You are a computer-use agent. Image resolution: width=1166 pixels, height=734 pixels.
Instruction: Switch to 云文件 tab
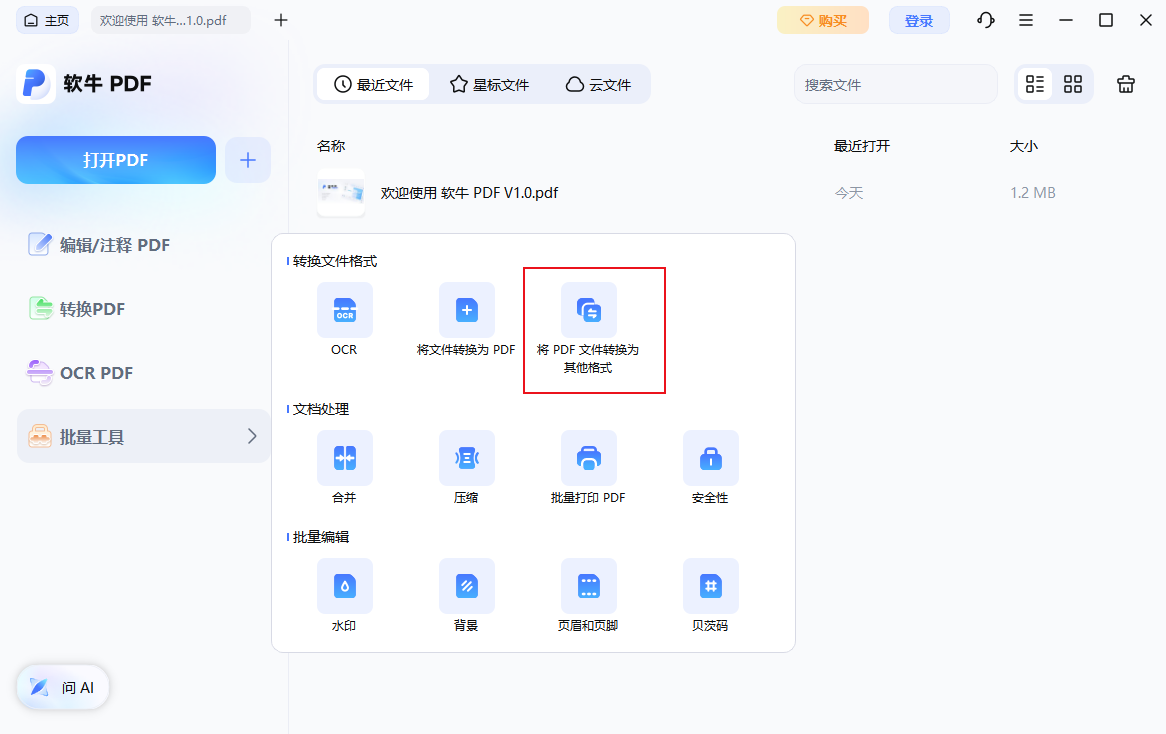point(599,85)
